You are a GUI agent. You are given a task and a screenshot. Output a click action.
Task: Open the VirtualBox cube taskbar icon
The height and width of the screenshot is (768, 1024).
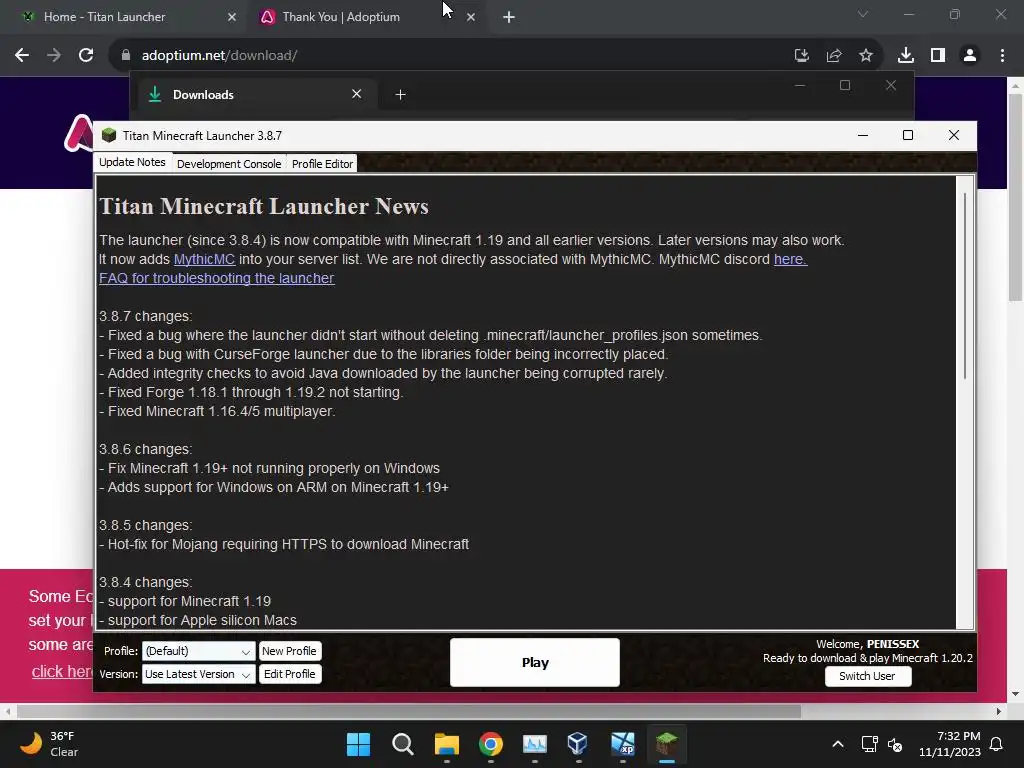click(x=578, y=744)
